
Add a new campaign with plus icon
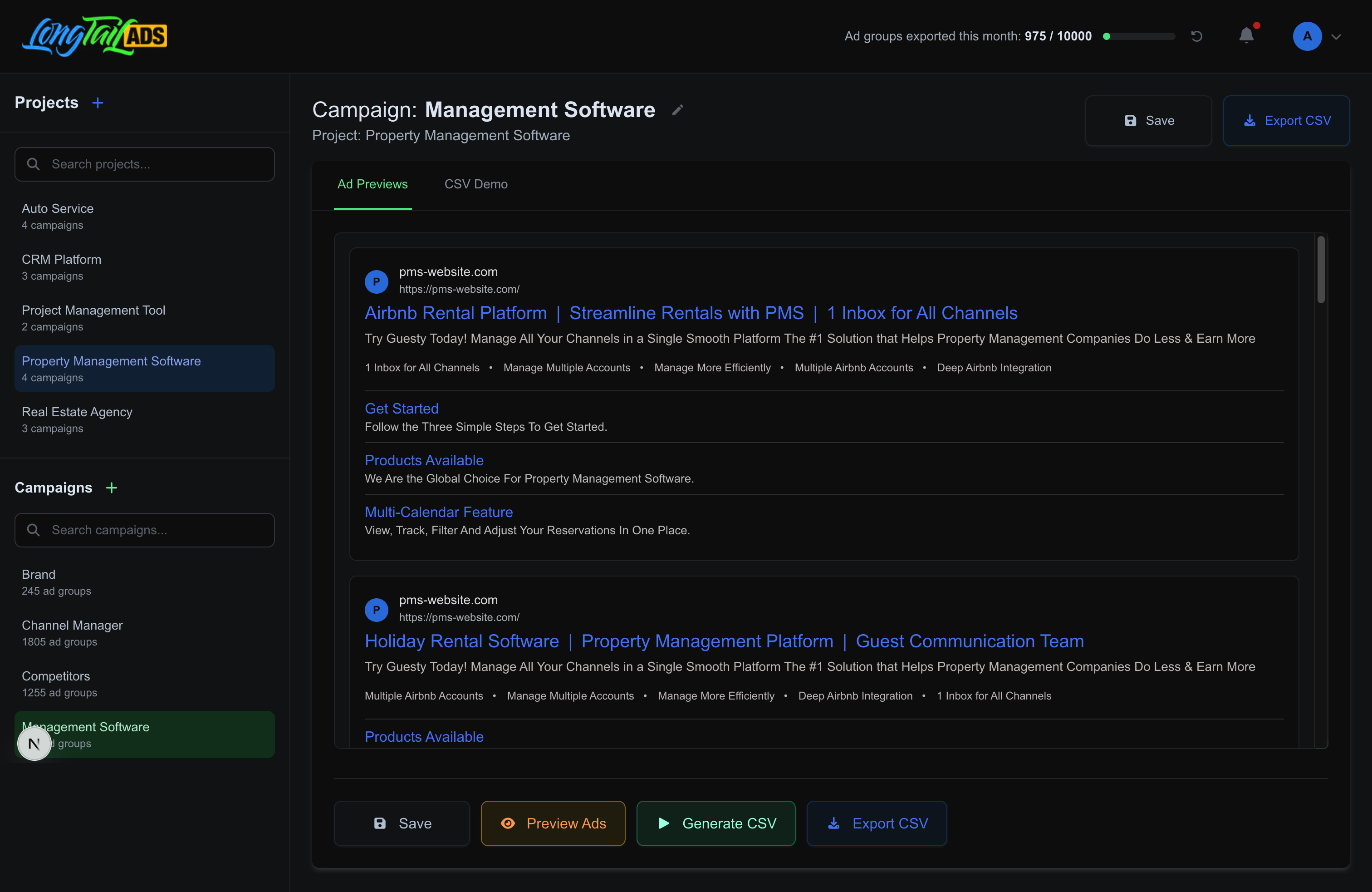[112, 488]
